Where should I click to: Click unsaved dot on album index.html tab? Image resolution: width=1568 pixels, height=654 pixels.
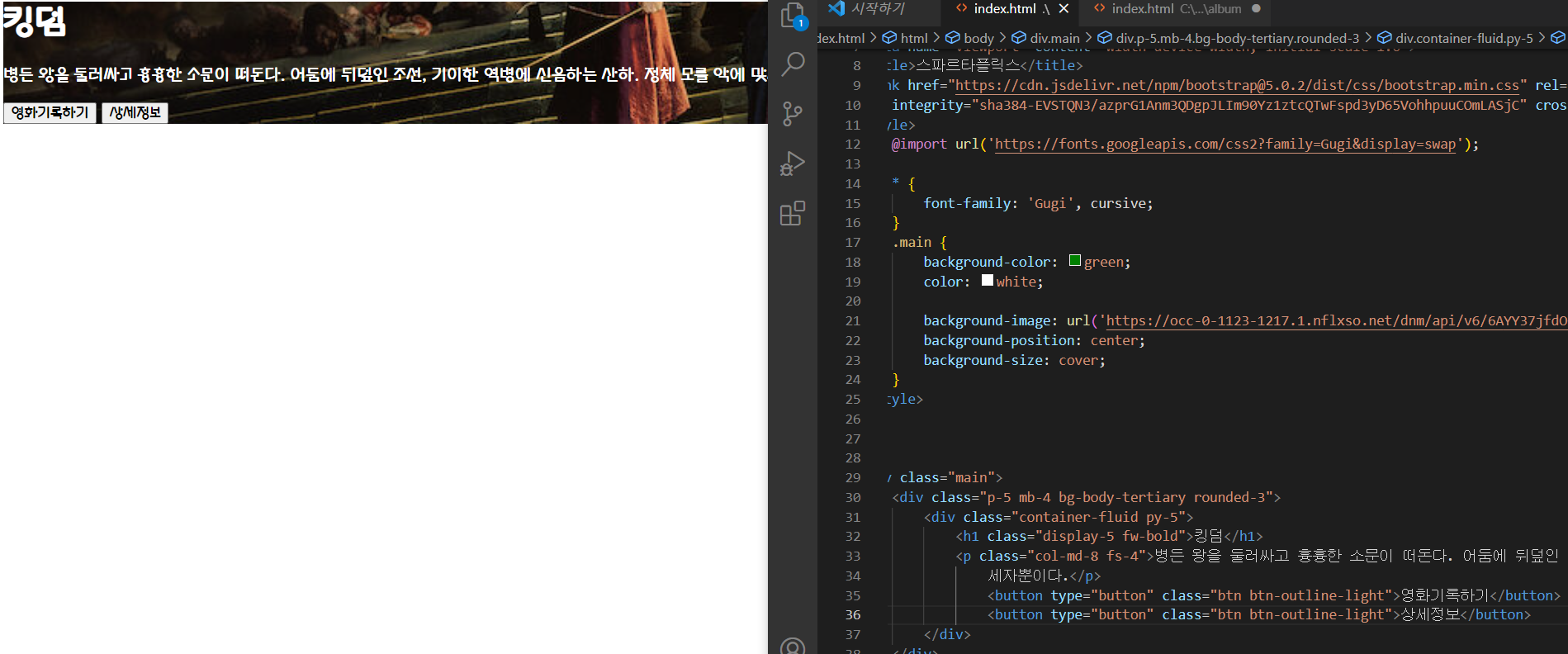click(x=1256, y=9)
